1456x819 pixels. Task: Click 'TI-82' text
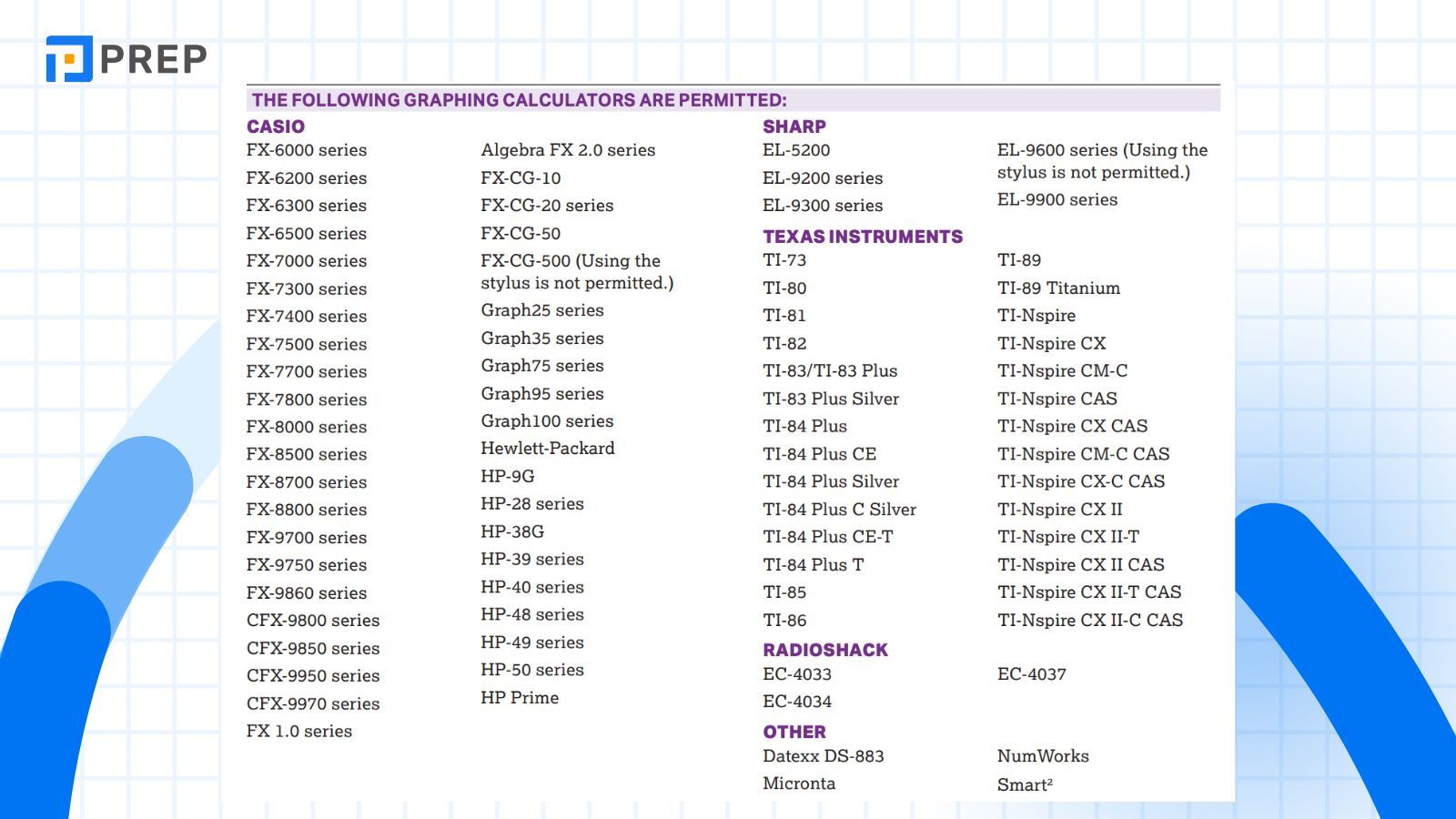coord(784,344)
